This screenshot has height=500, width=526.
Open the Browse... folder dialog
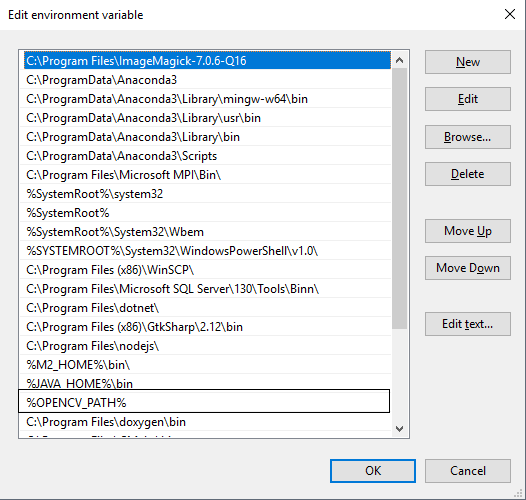468,137
